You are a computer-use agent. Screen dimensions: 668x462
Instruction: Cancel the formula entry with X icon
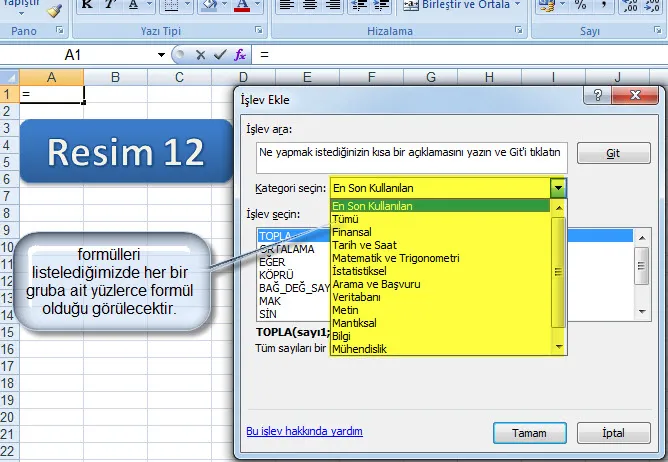200,54
